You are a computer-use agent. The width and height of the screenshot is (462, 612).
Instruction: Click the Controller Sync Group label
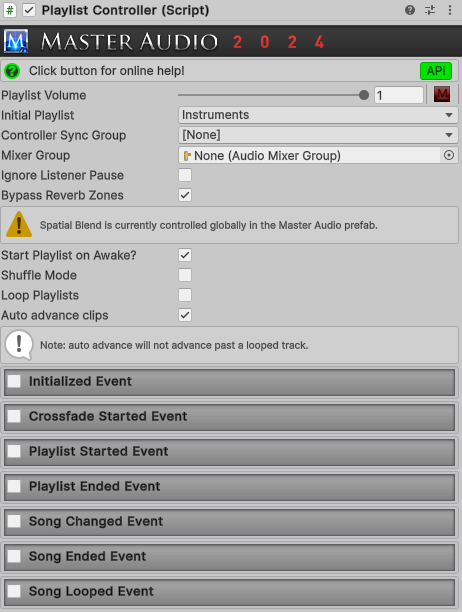point(64,135)
